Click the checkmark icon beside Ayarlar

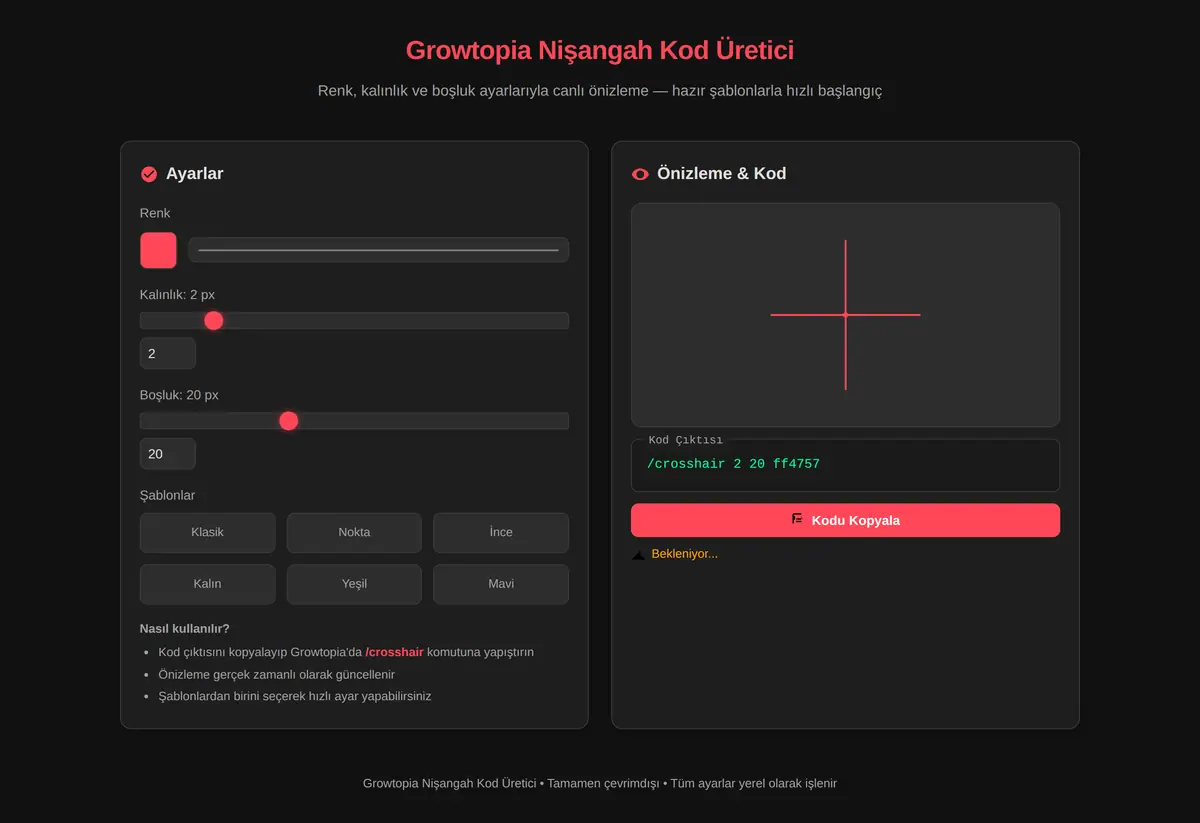point(149,174)
